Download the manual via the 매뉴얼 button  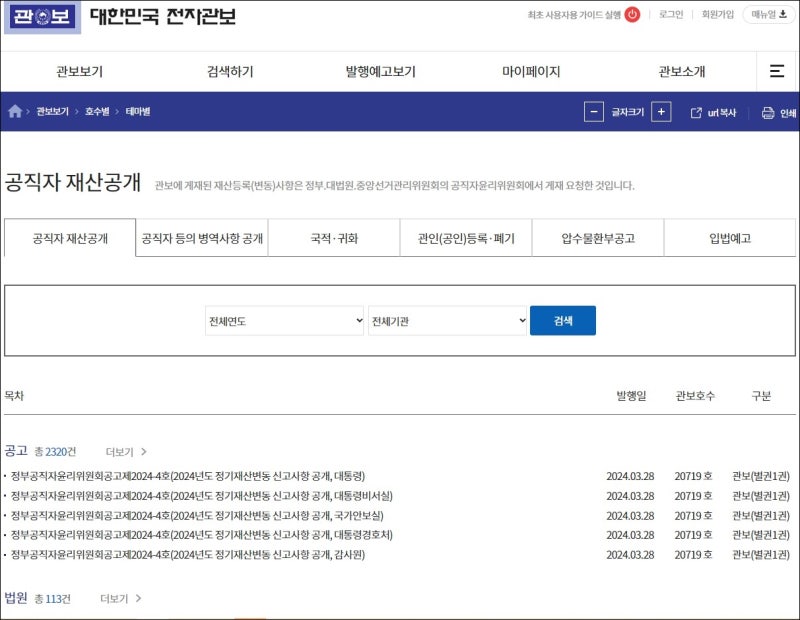[768, 14]
